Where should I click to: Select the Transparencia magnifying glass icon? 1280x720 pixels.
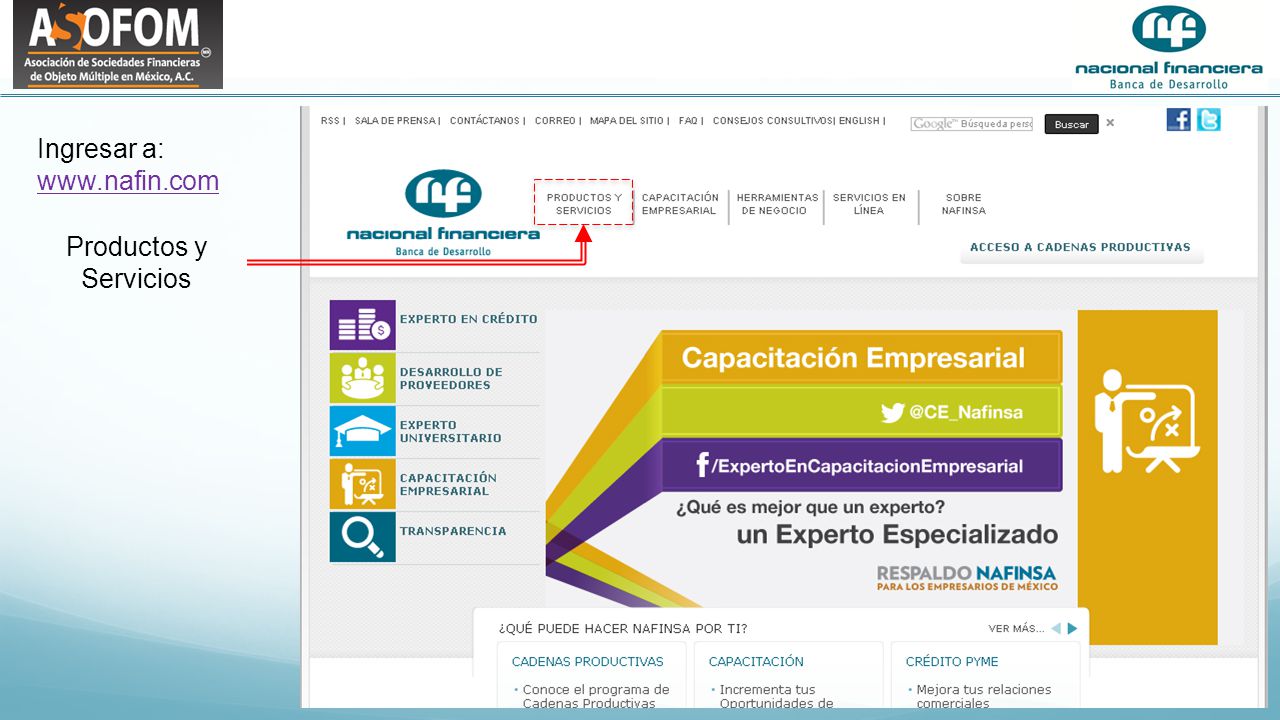[x=363, y=537]
